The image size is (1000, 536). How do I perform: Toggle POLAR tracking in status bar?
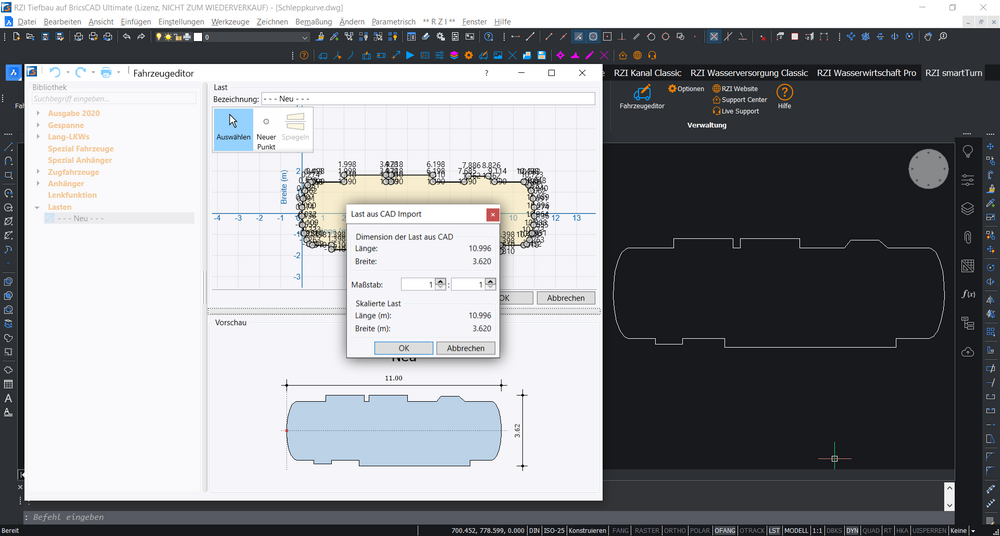pyautogui.click(x=700, y=530)
